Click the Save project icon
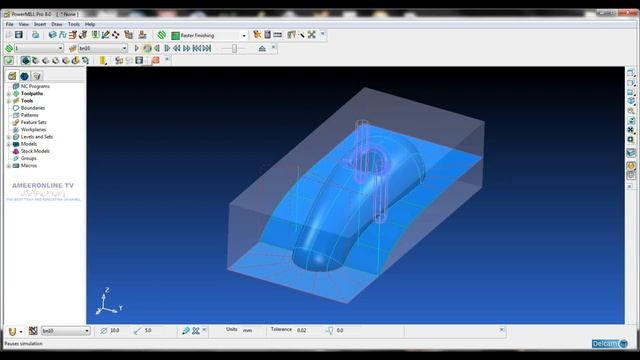The width and height of the screenshot is (640, 360). pyautogui.click(x=19, y=35)
